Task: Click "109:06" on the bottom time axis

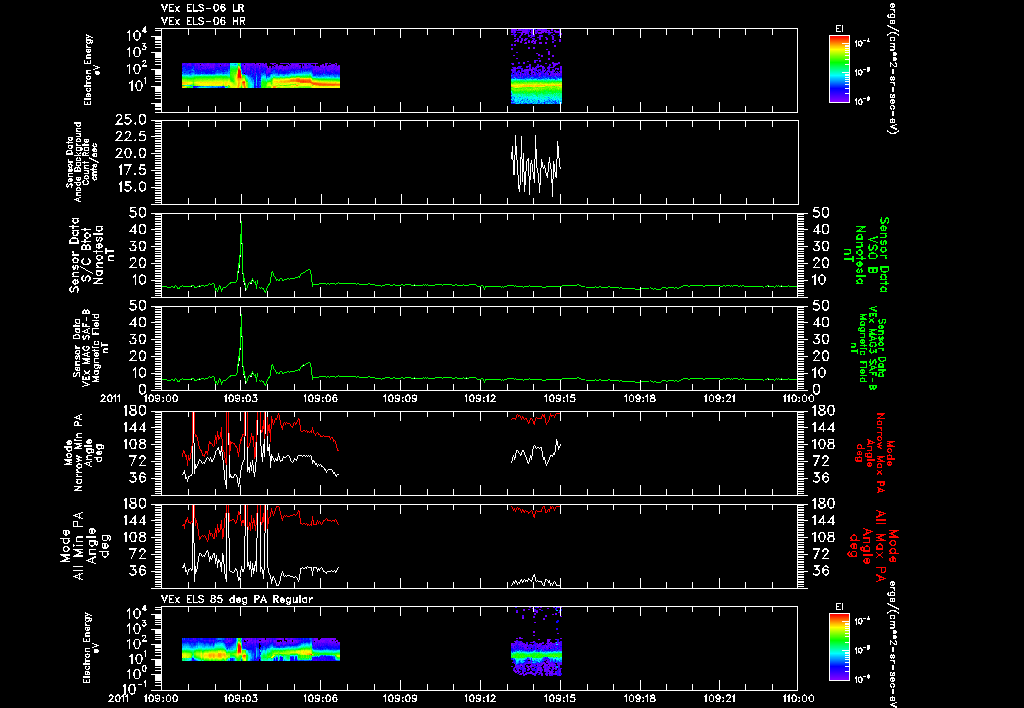Action: click(x=321, y=698)
